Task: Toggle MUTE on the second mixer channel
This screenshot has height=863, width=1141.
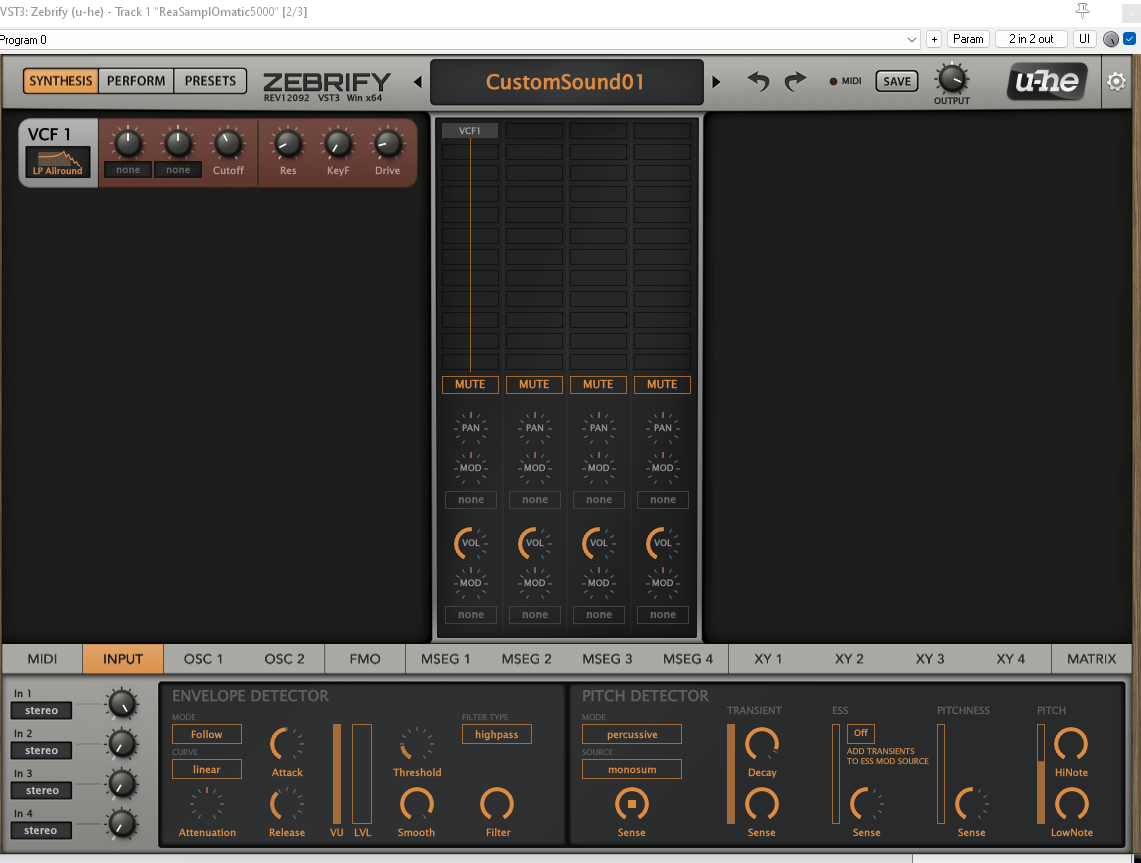Action: [534, 384]
